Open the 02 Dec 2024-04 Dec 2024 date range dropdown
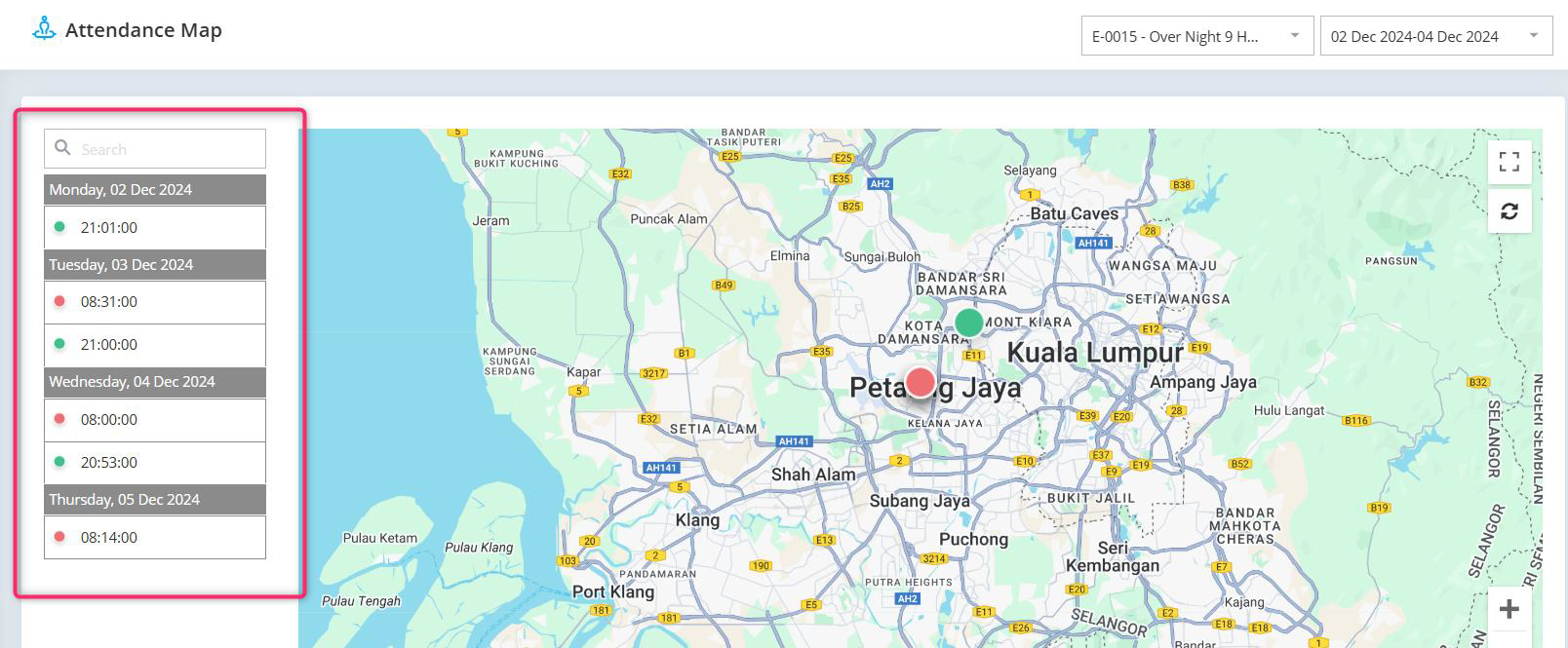Image resolution: width=1568 pixels, height=648 pixels. pyautogui.click(x=1435, y=36)
